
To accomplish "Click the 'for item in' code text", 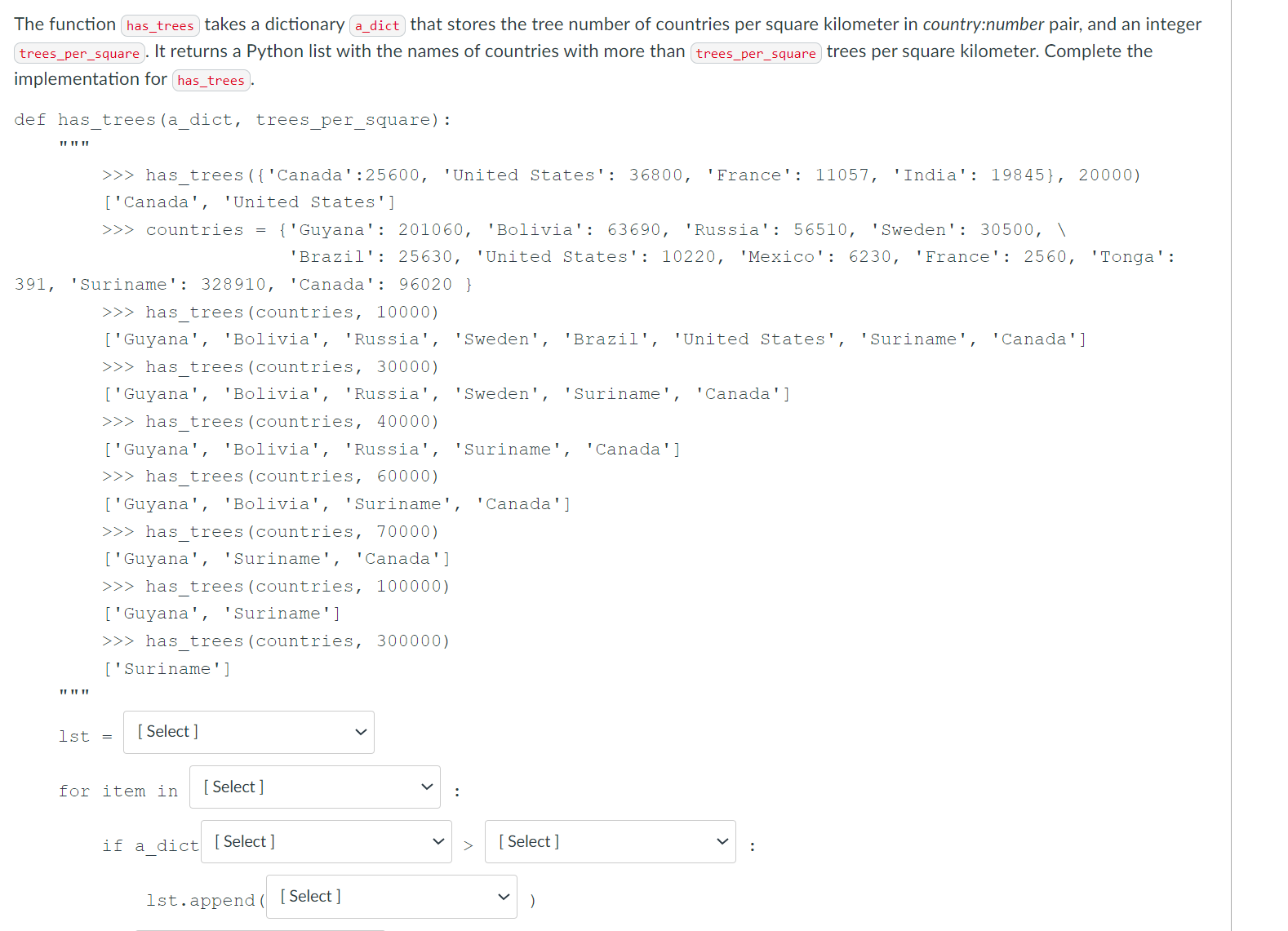I will coord(118,791).
